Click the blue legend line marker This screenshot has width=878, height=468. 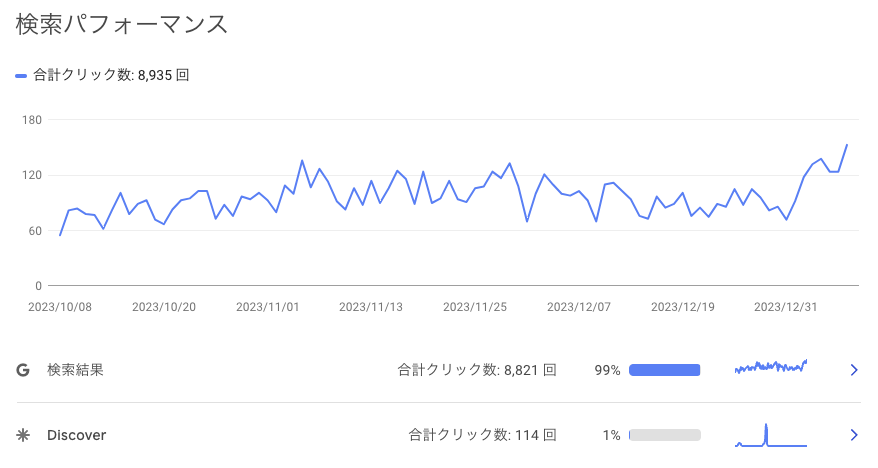pyautogui.click(x=22, y=75)
